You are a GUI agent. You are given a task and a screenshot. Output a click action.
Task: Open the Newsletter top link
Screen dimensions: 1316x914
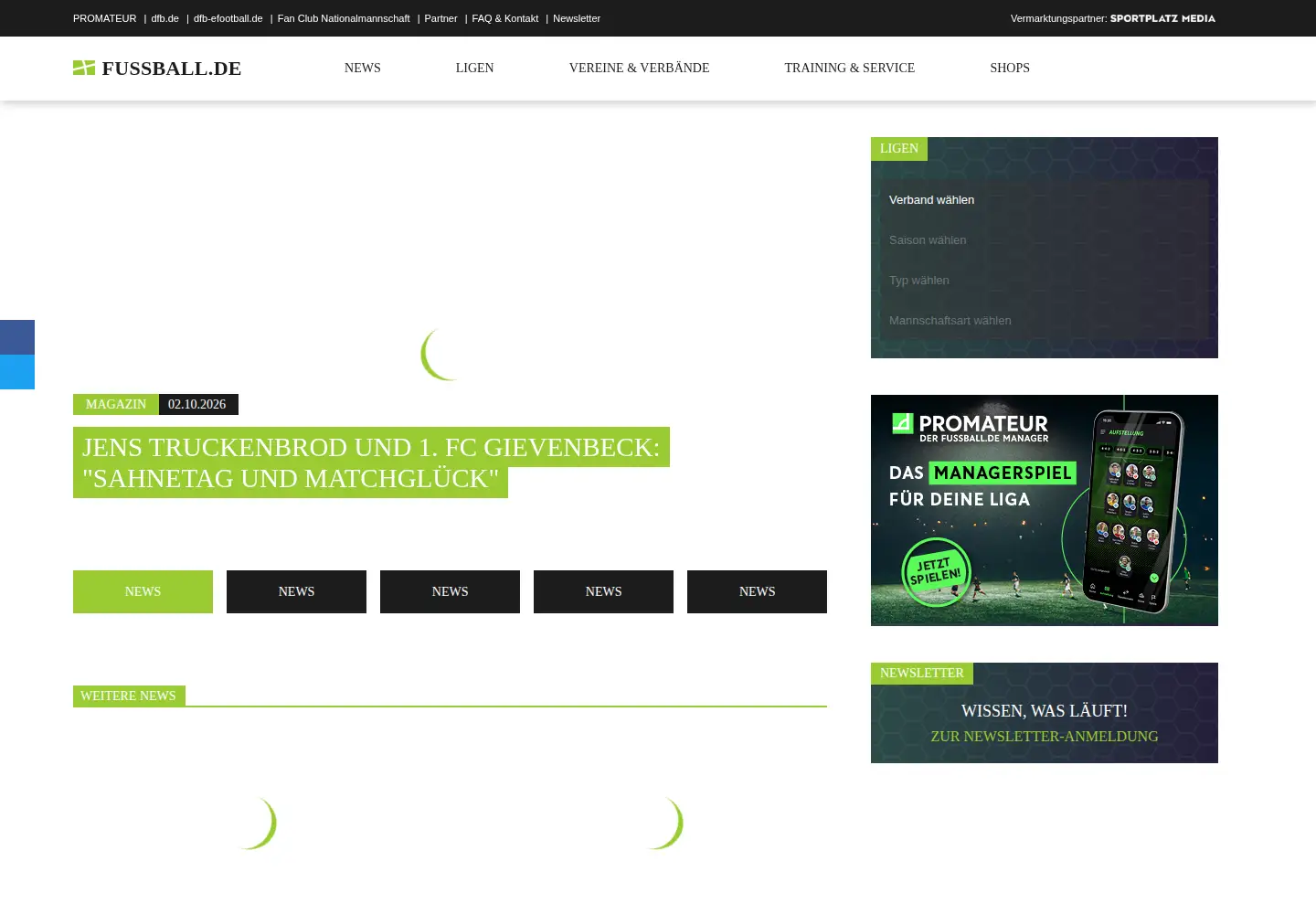[577, 18]
